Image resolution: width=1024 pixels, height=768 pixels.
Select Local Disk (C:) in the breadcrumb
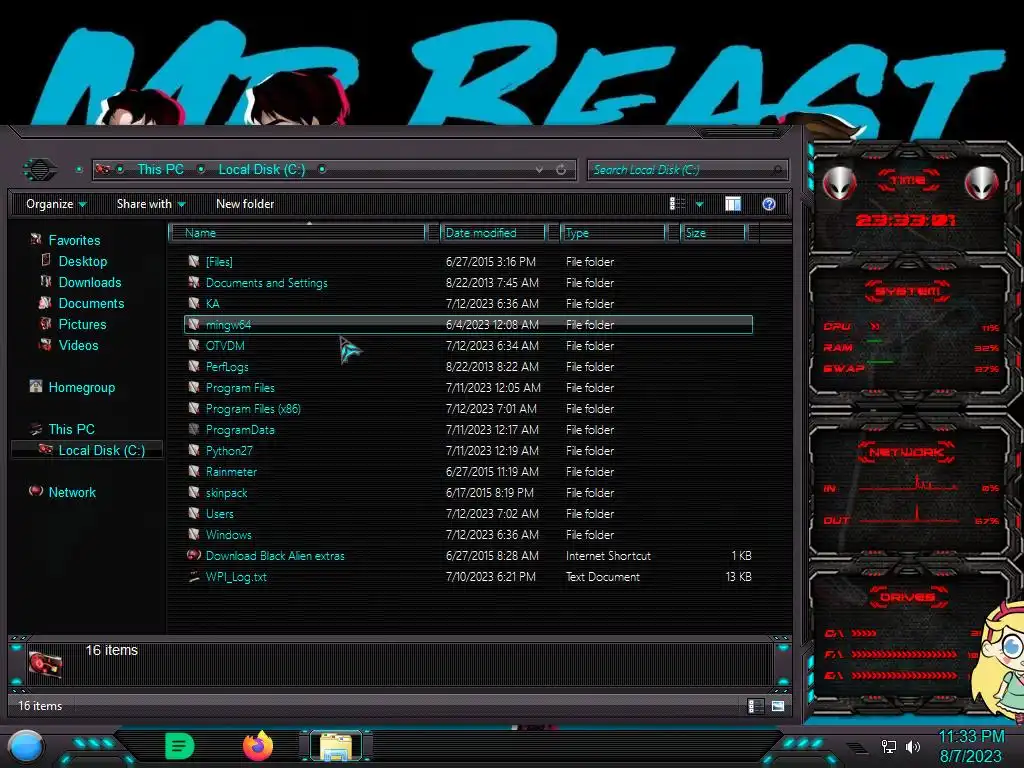click(x=261, y=169)
